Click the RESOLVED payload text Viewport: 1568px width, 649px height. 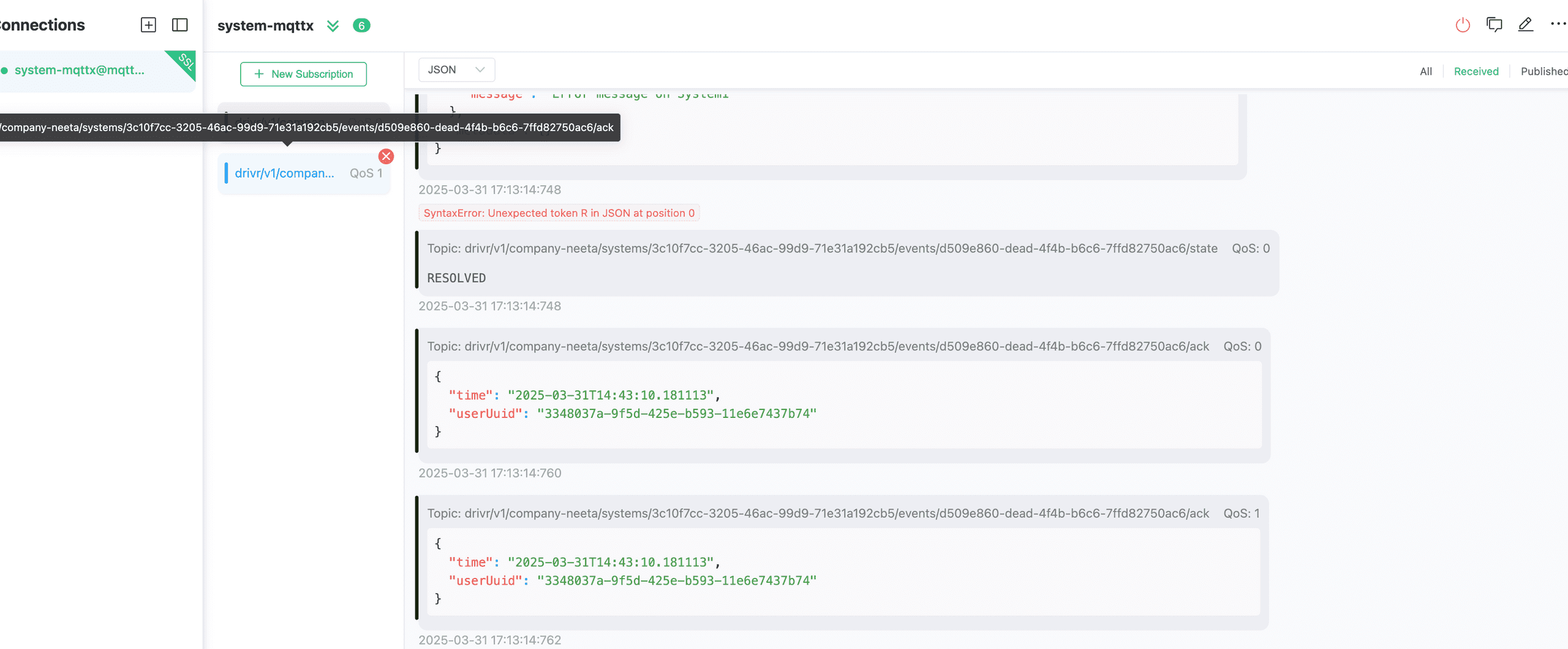tap(456, 278)
